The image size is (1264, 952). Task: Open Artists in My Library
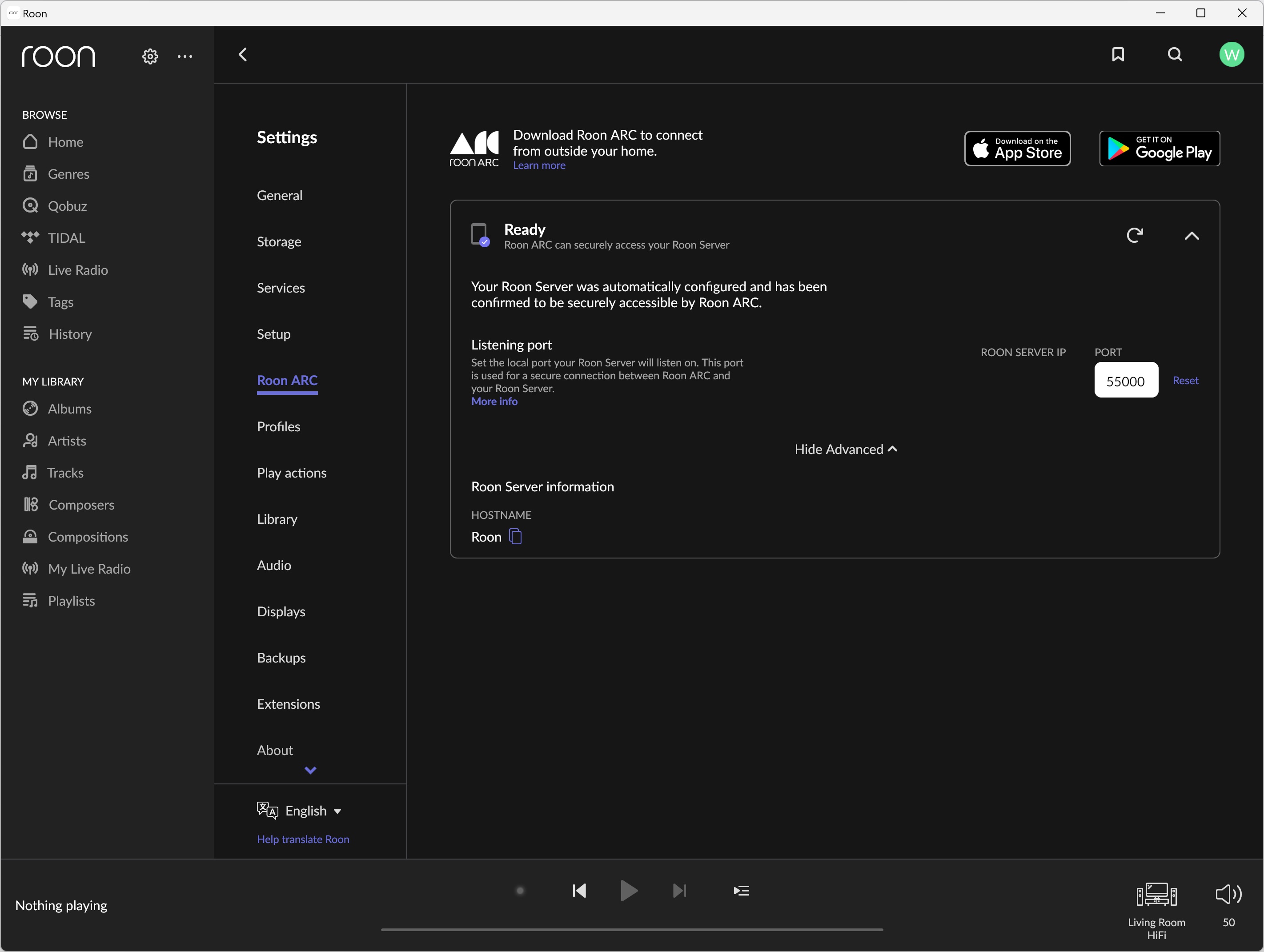(x=54, y=441)
